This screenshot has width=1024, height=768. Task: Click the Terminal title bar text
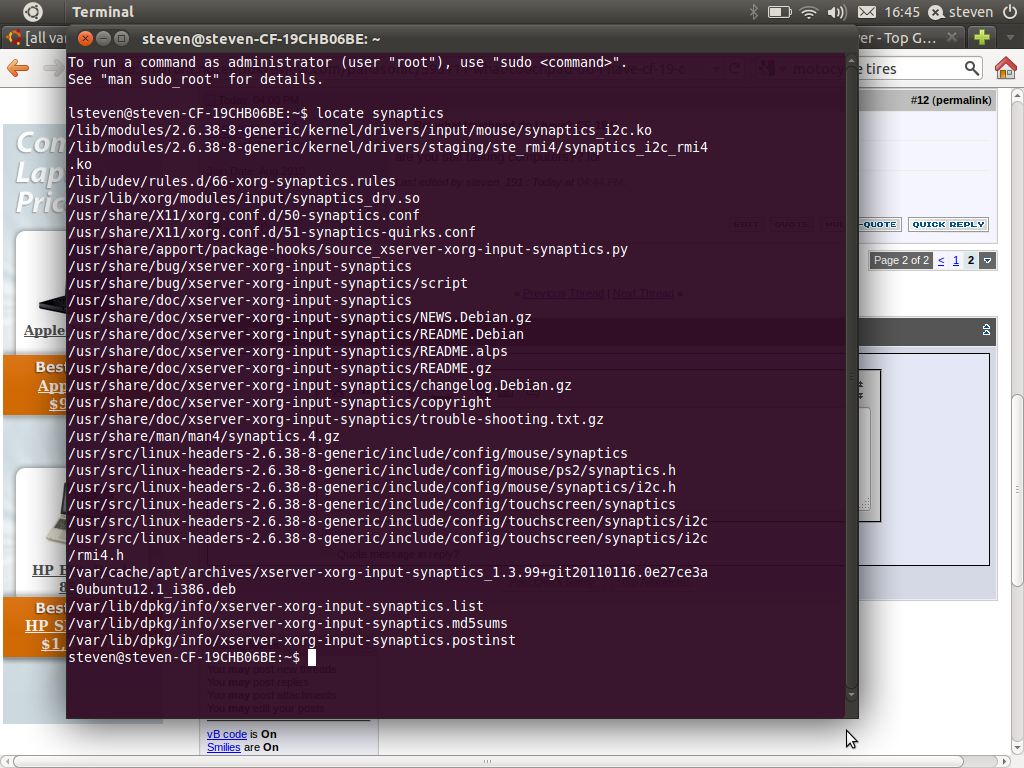261,39
